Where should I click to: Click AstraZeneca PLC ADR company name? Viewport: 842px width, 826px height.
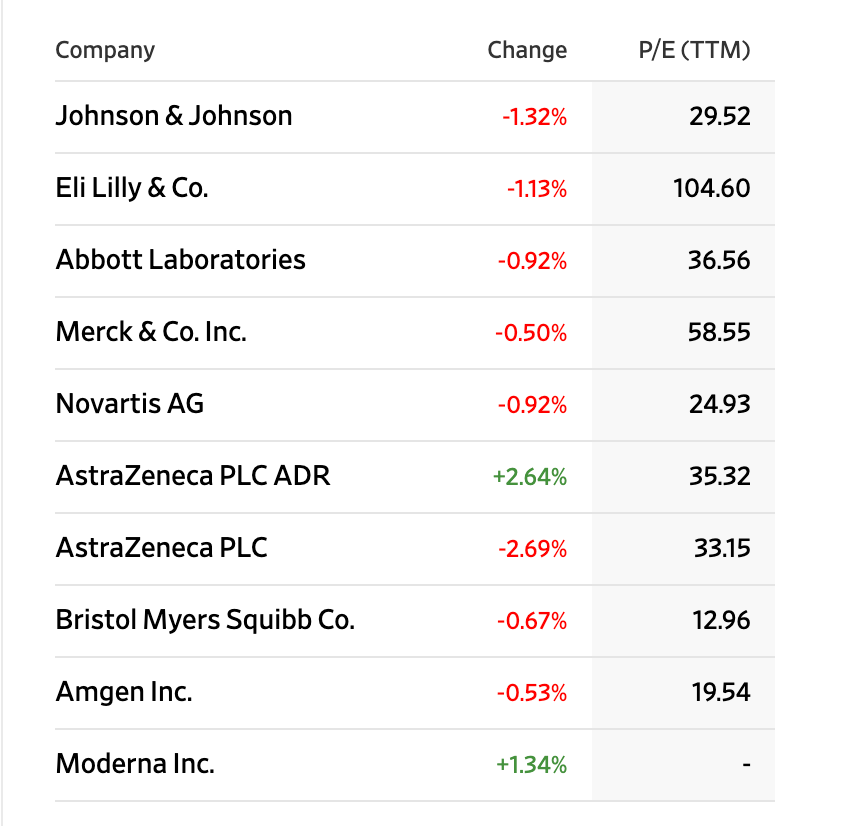[193, 476]
